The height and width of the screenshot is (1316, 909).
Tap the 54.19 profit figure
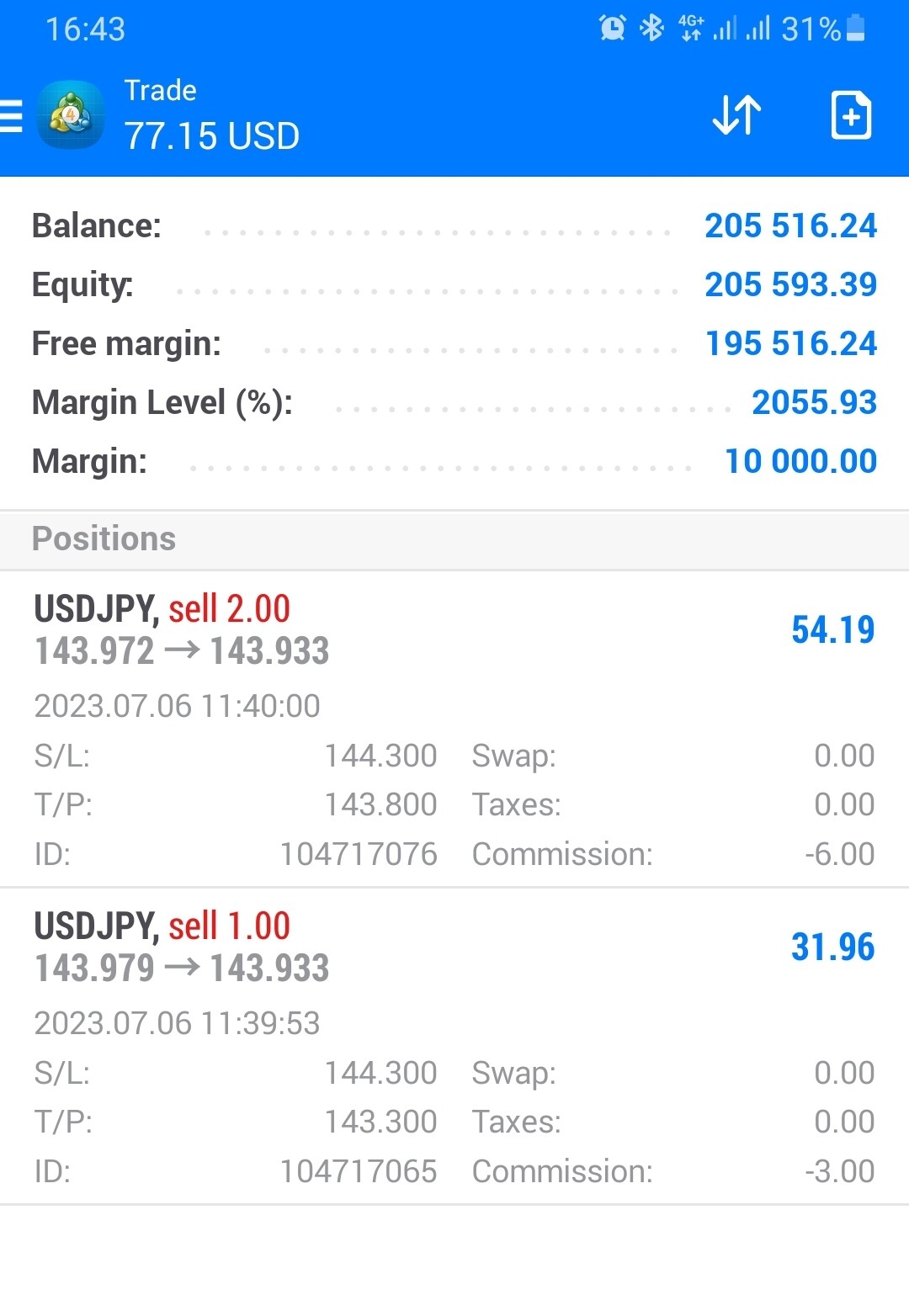(832, 629)
